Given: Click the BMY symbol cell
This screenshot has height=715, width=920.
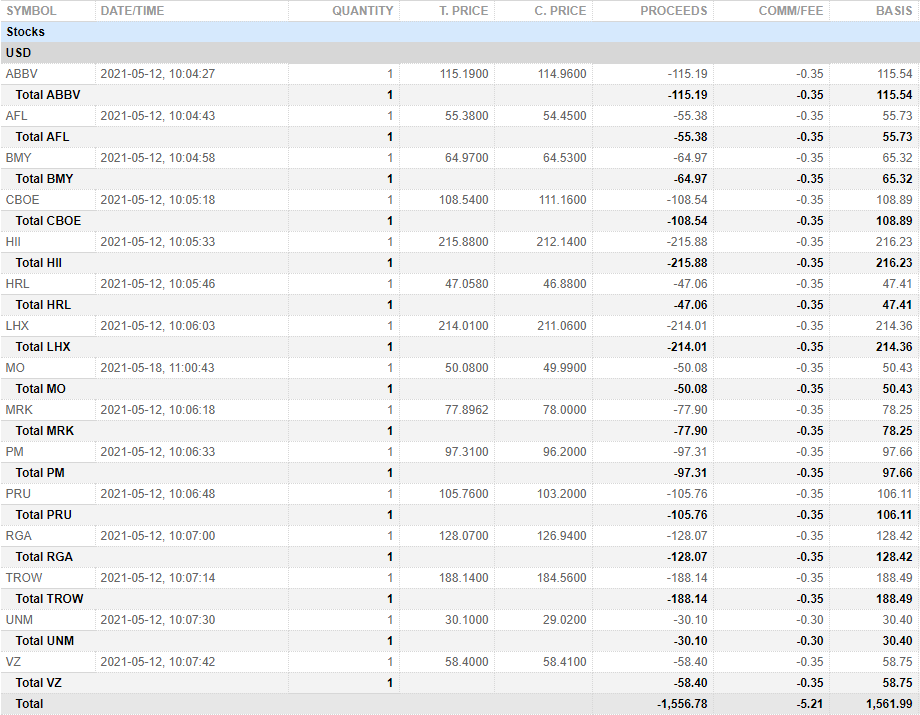Looking at the screenshot, I should click(18, 158).
